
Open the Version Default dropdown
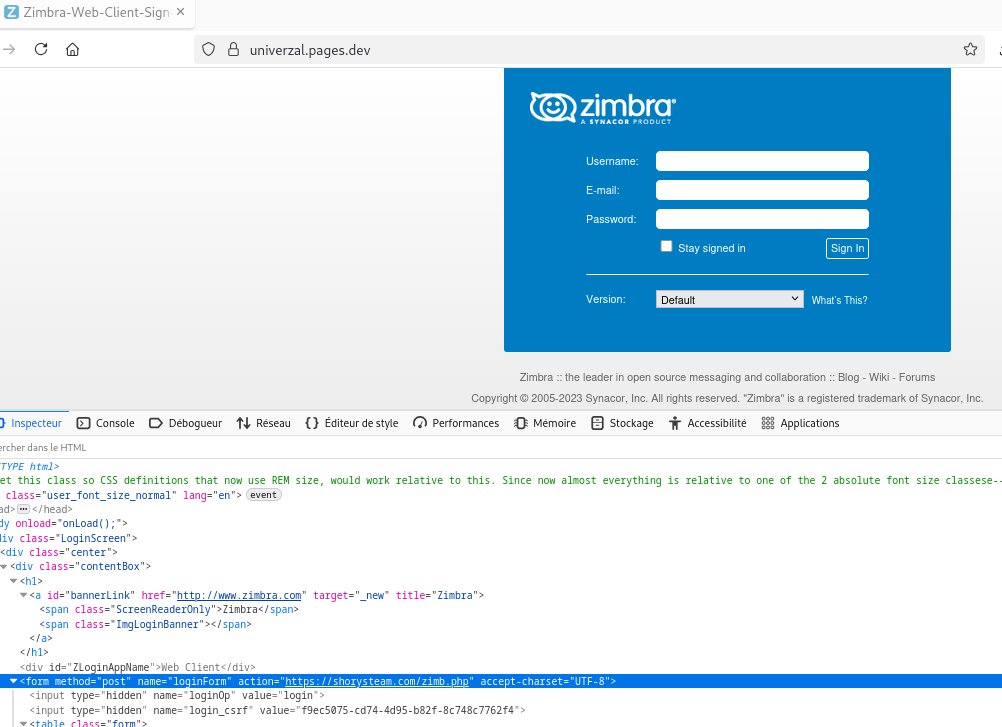(x=729, y=299)
